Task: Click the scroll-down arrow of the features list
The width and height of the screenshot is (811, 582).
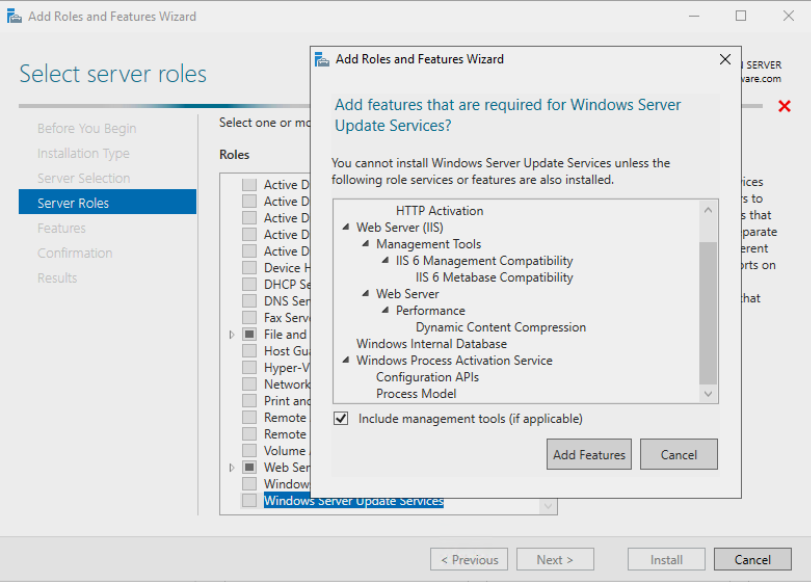Action: tap(708, 394)
